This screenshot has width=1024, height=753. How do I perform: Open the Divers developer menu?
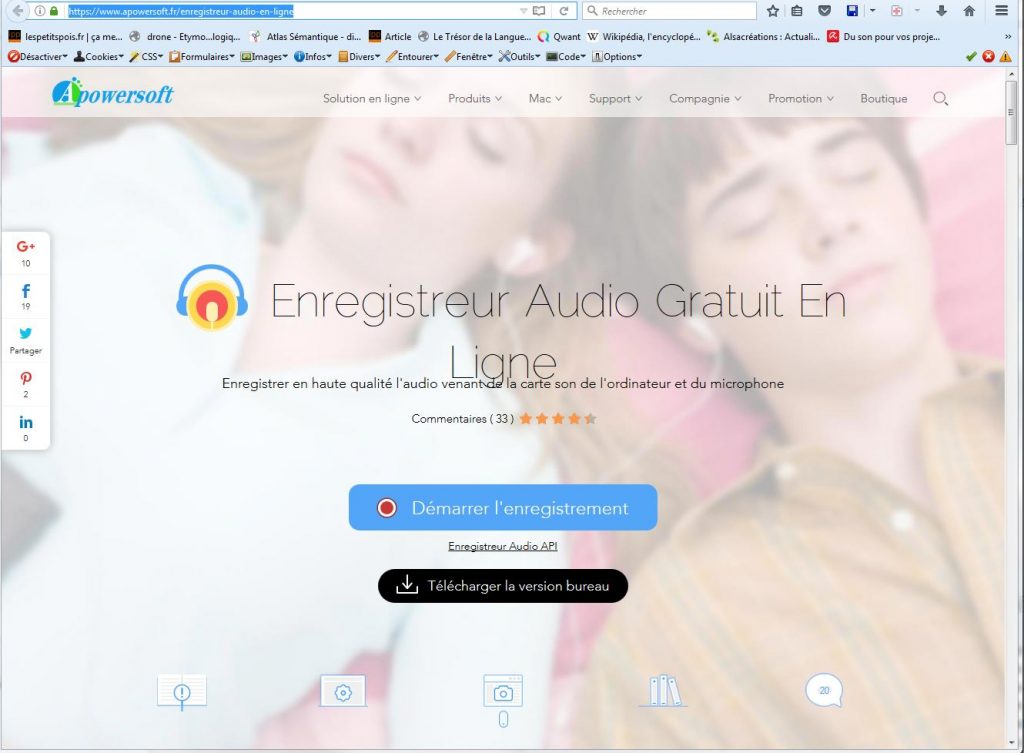click(x=359, y=56)
